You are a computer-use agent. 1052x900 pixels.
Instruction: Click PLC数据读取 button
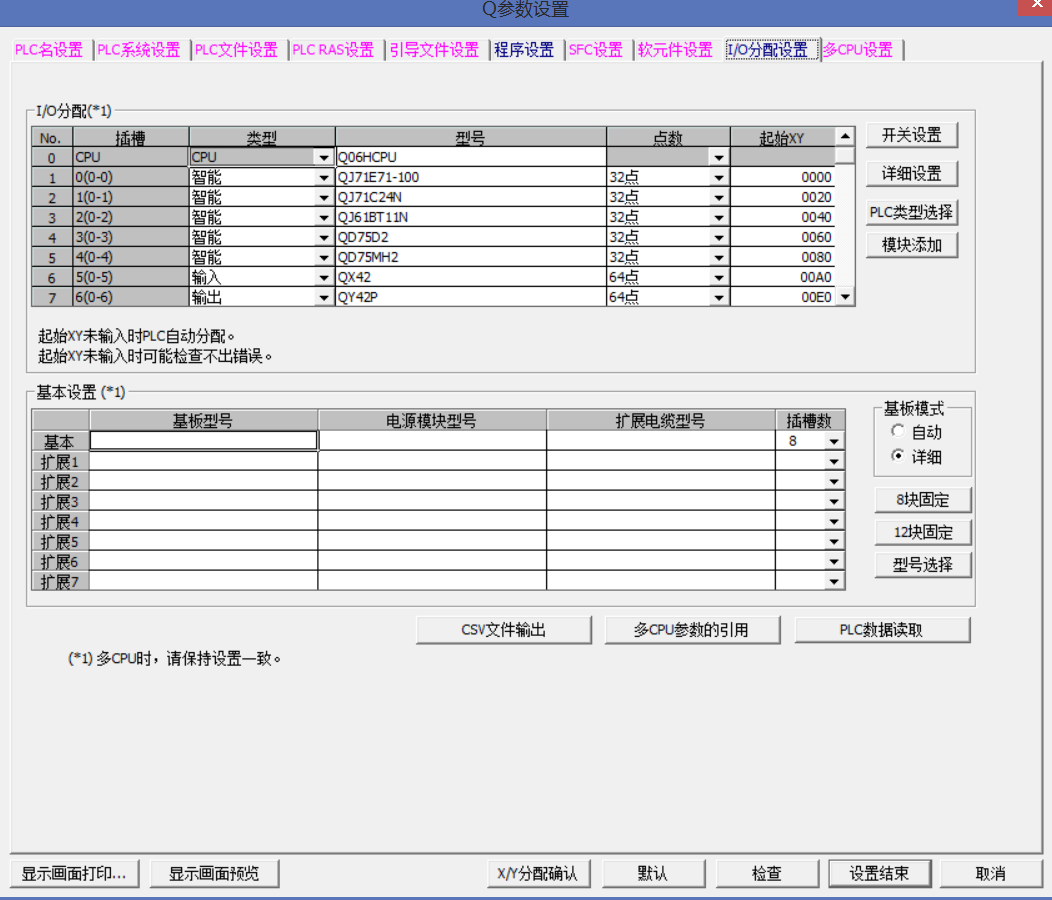coord(881,630)
